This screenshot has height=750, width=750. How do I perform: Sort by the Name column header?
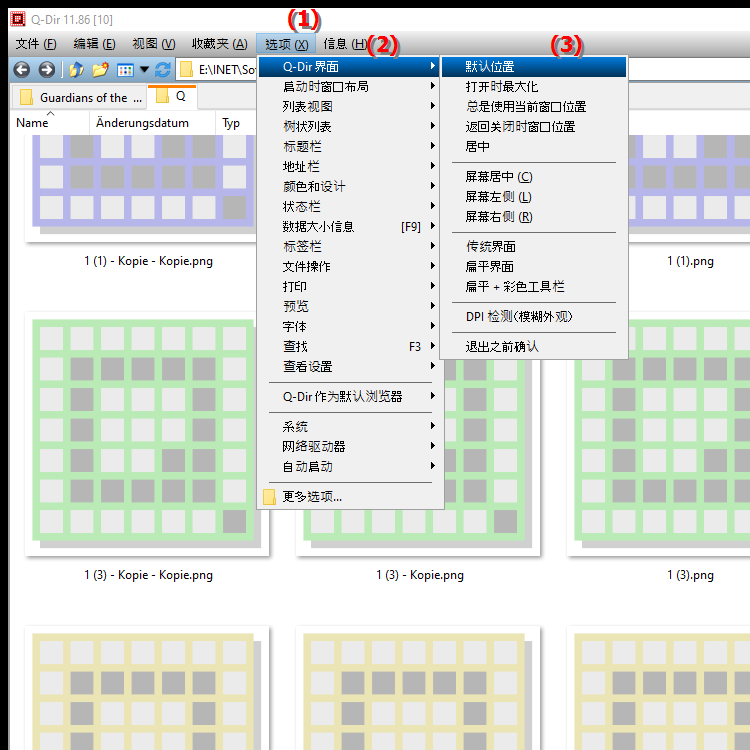(x=50, y=123)
